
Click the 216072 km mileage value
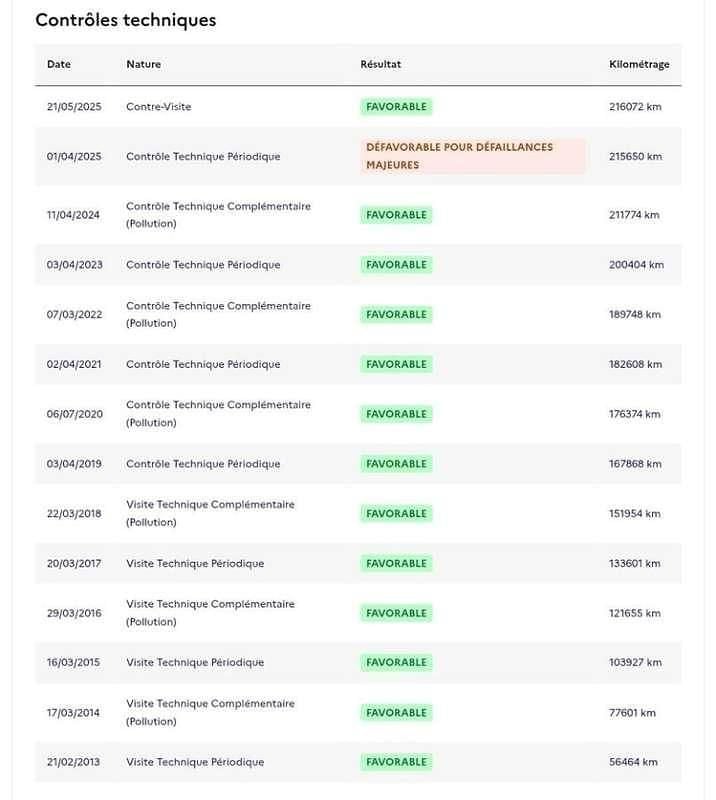[x=636, y=107]
